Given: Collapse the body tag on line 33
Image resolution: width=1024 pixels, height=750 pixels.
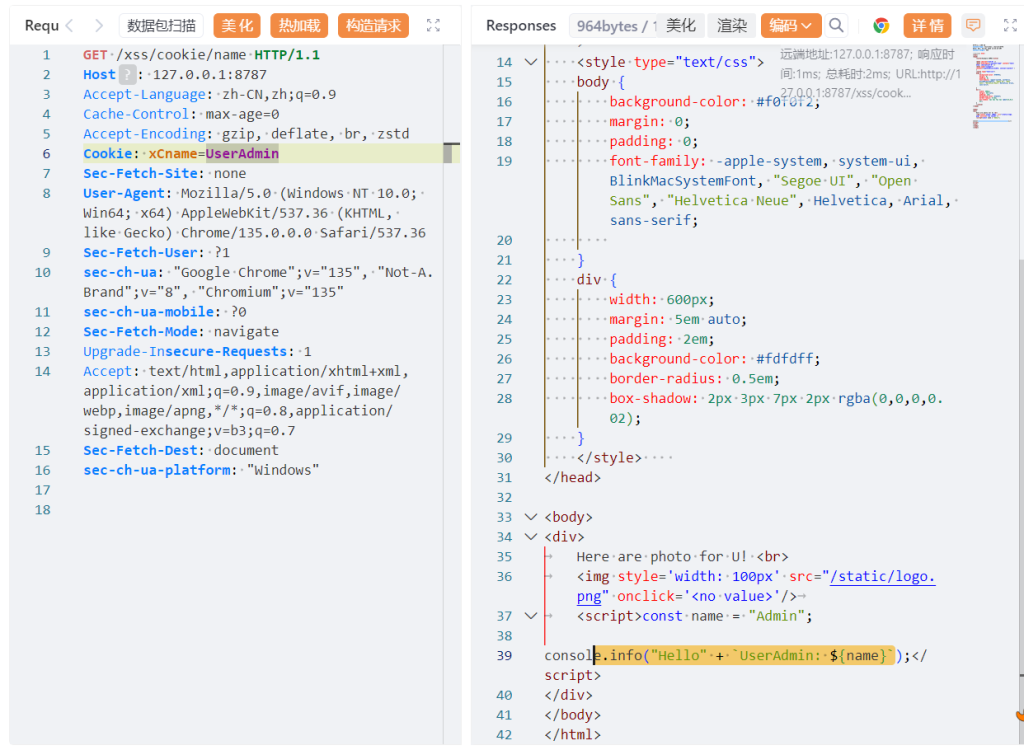Looking at the screenshot, I should [530, 517].
